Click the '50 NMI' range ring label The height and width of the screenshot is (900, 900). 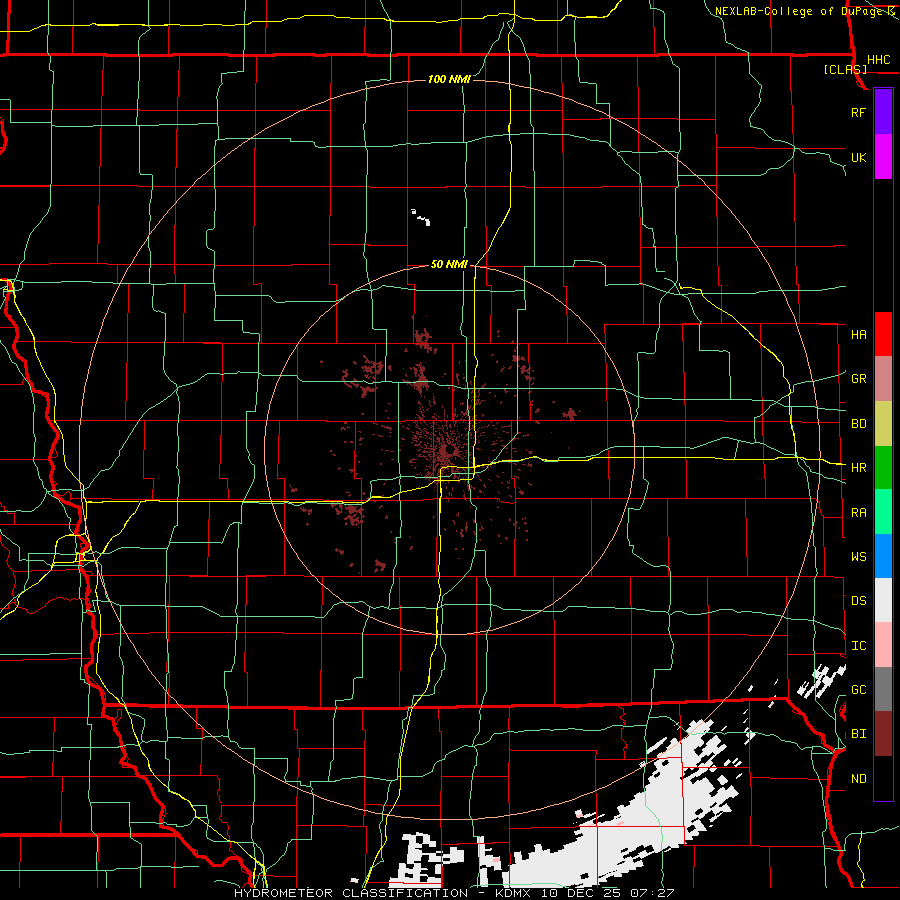pyautogui.click(x=449, y=264)
